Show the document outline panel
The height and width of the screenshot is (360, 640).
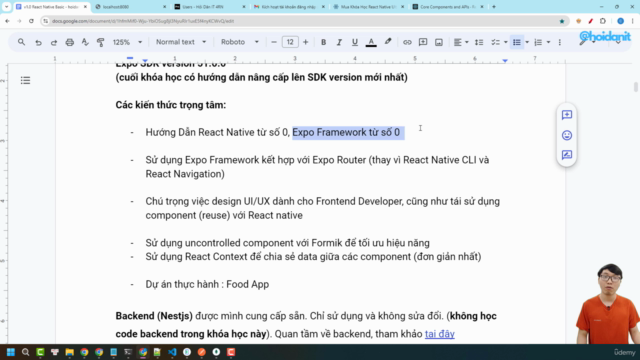tap(25, 80)
